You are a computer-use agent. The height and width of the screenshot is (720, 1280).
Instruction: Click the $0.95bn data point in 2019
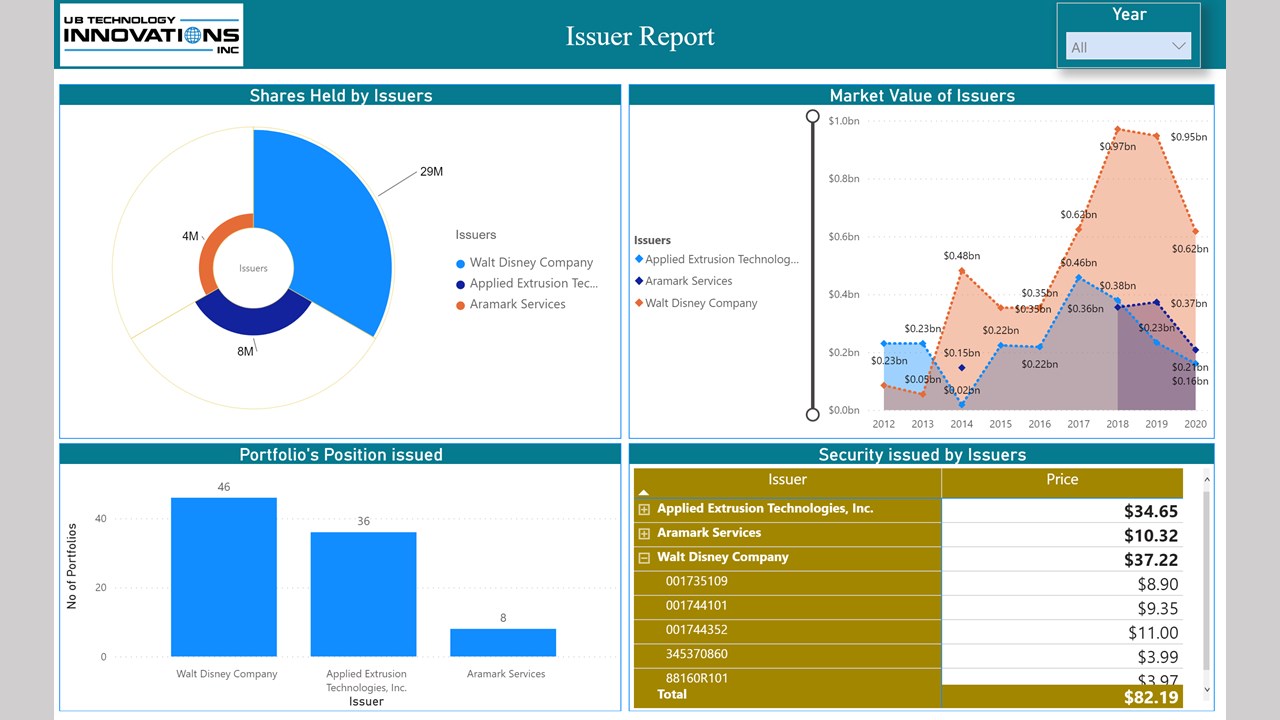[1157, 136]
